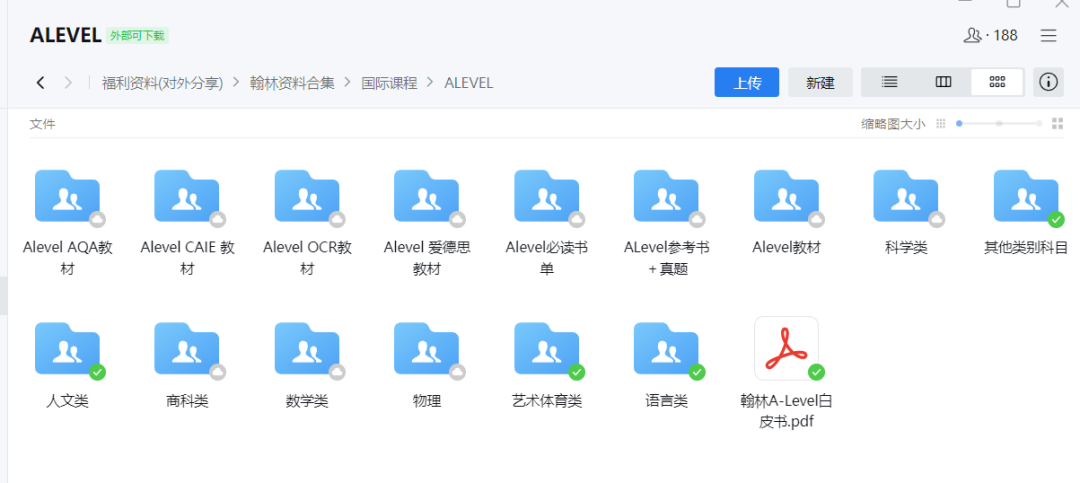This screenshot has height=483, width=1080.
Task: Click ALEVEL in the breadcrumb path
Action: point(468,83)
